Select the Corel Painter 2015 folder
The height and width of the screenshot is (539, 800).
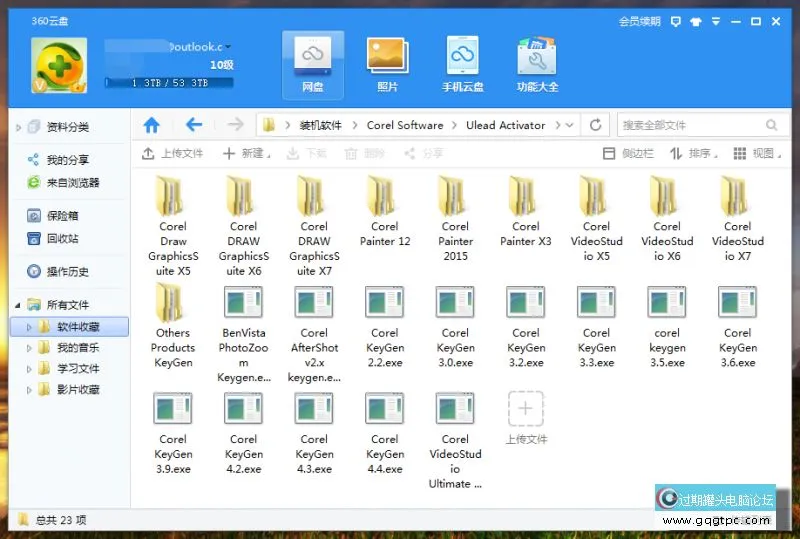455,218
